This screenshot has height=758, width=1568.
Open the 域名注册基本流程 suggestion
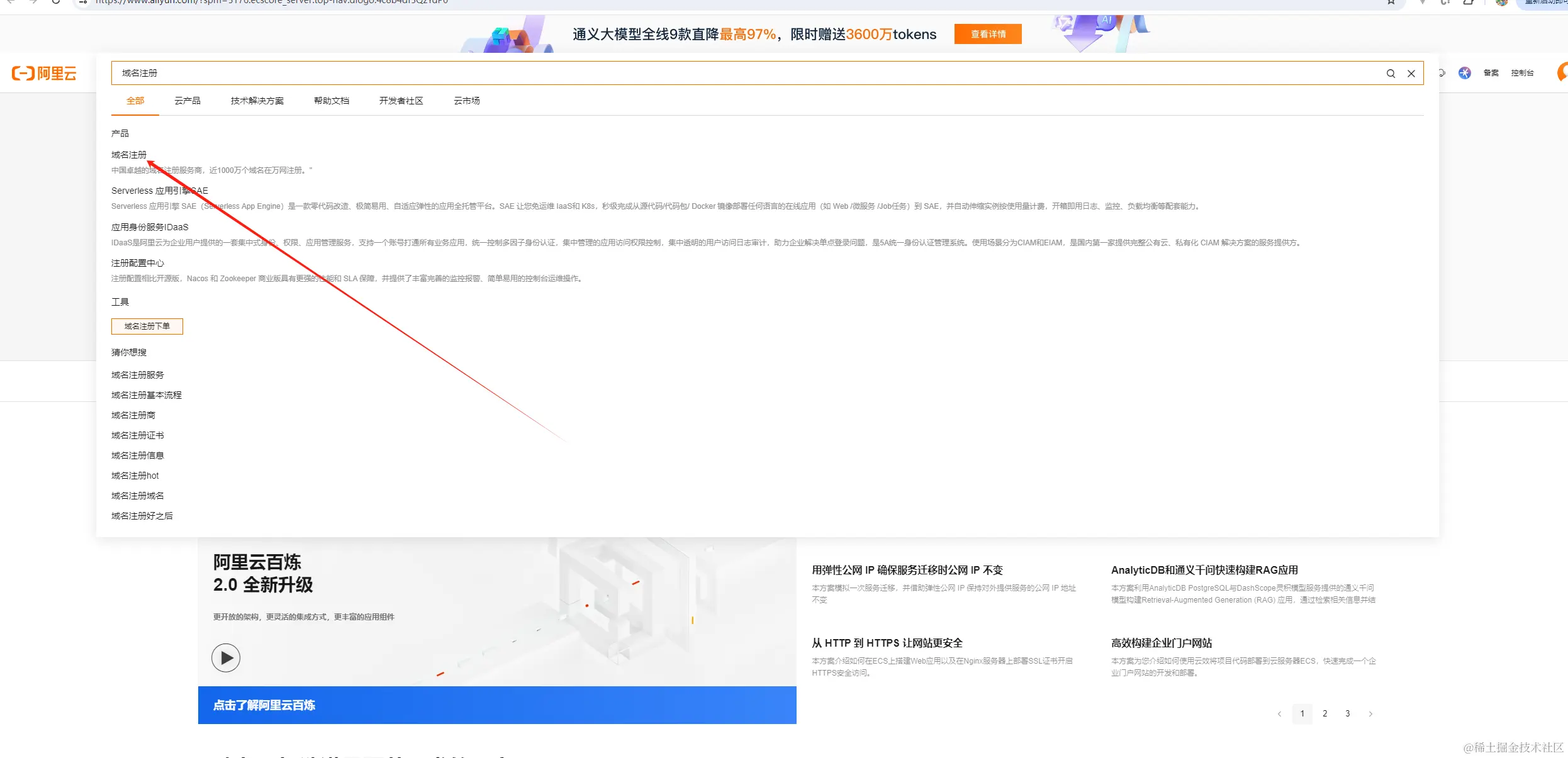point(147,395)
